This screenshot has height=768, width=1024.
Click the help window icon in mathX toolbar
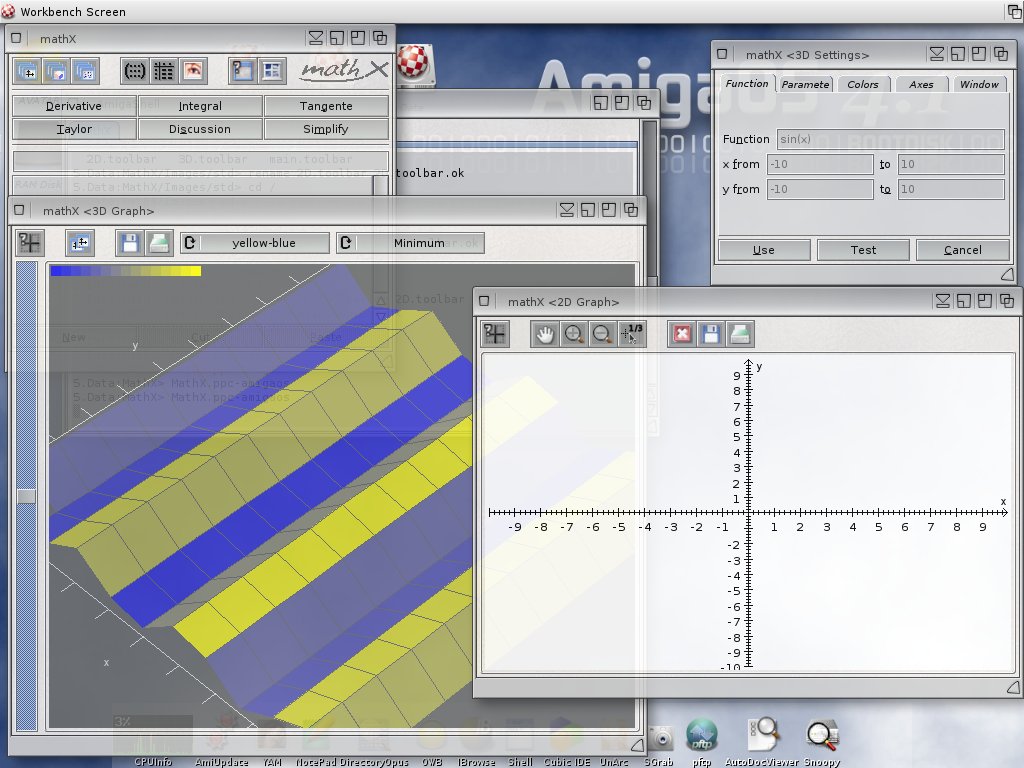pos(242,71)
